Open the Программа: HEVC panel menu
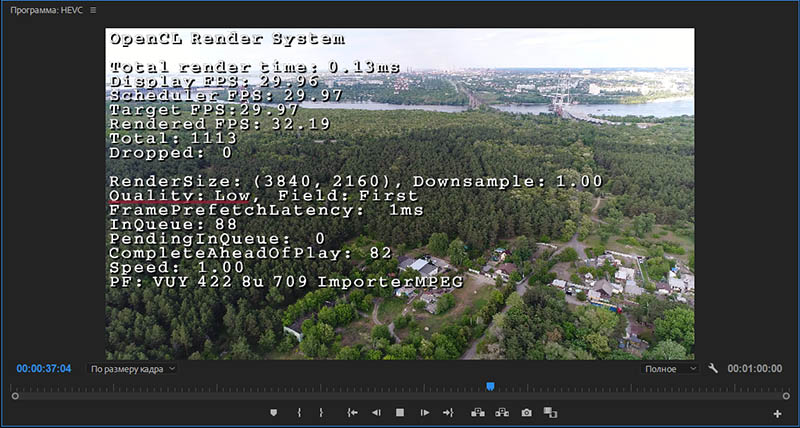Viewport: 800px width, 428px height. pyautogui.click(x=93, y=10)
